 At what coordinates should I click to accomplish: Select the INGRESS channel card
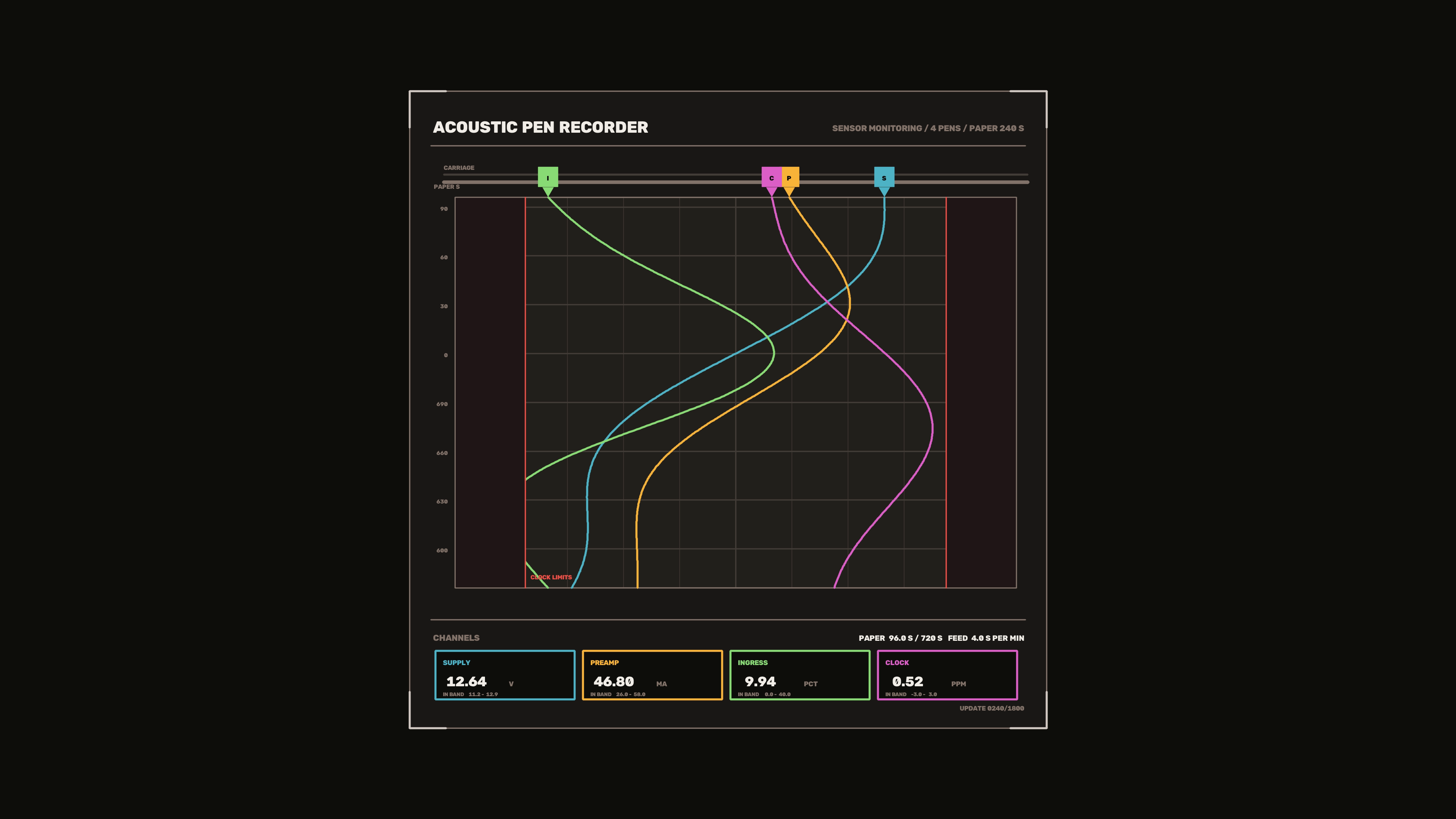[800, 675]
